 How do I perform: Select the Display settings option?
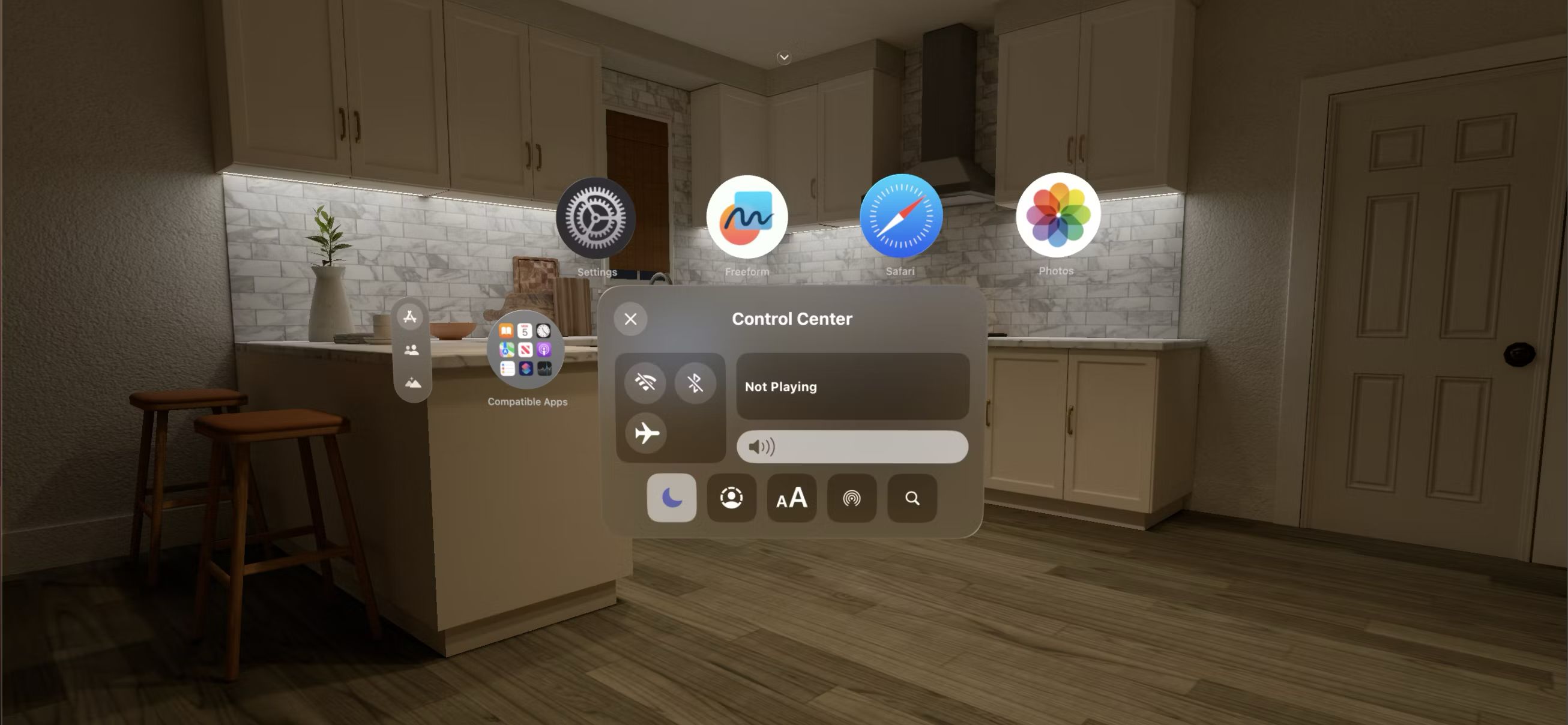pos(792,497)
